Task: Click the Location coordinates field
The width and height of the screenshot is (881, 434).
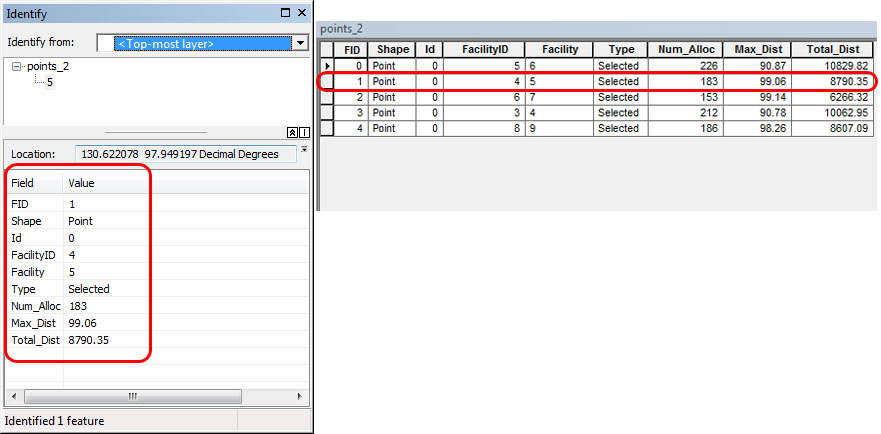Action: (x=186, y=154)
